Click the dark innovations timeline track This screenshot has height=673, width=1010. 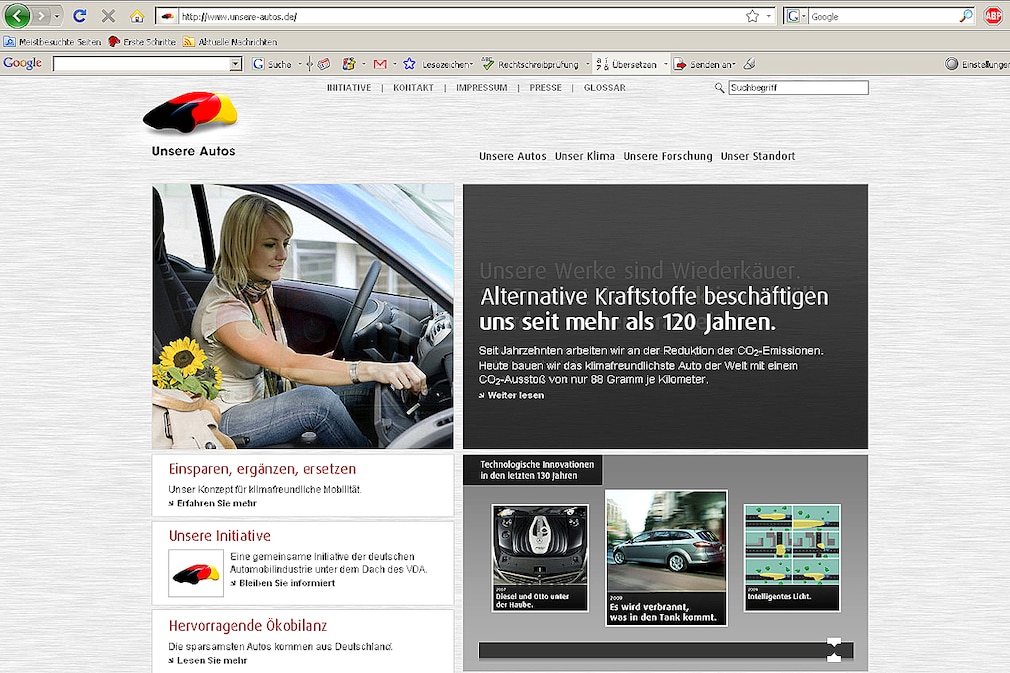click(665, 650)
